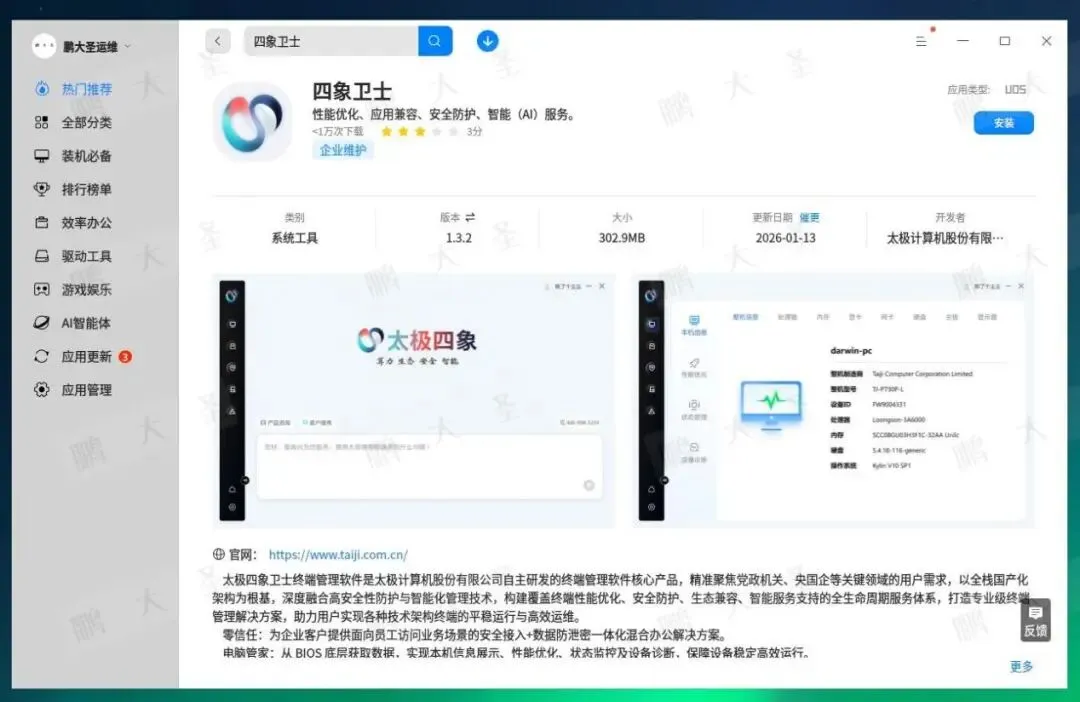Click the globe icon beside 官网
The image size is (1080, 702).
[x=219, y=554]
